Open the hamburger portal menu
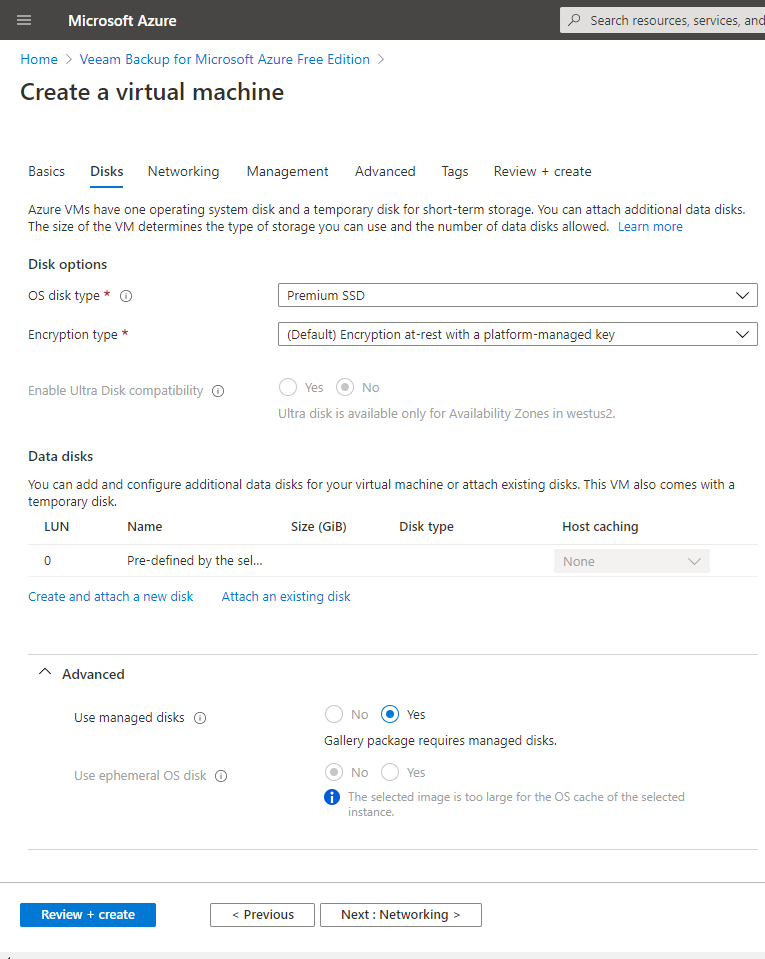This screenshot has height=959, width=765. tap(25, 20)
